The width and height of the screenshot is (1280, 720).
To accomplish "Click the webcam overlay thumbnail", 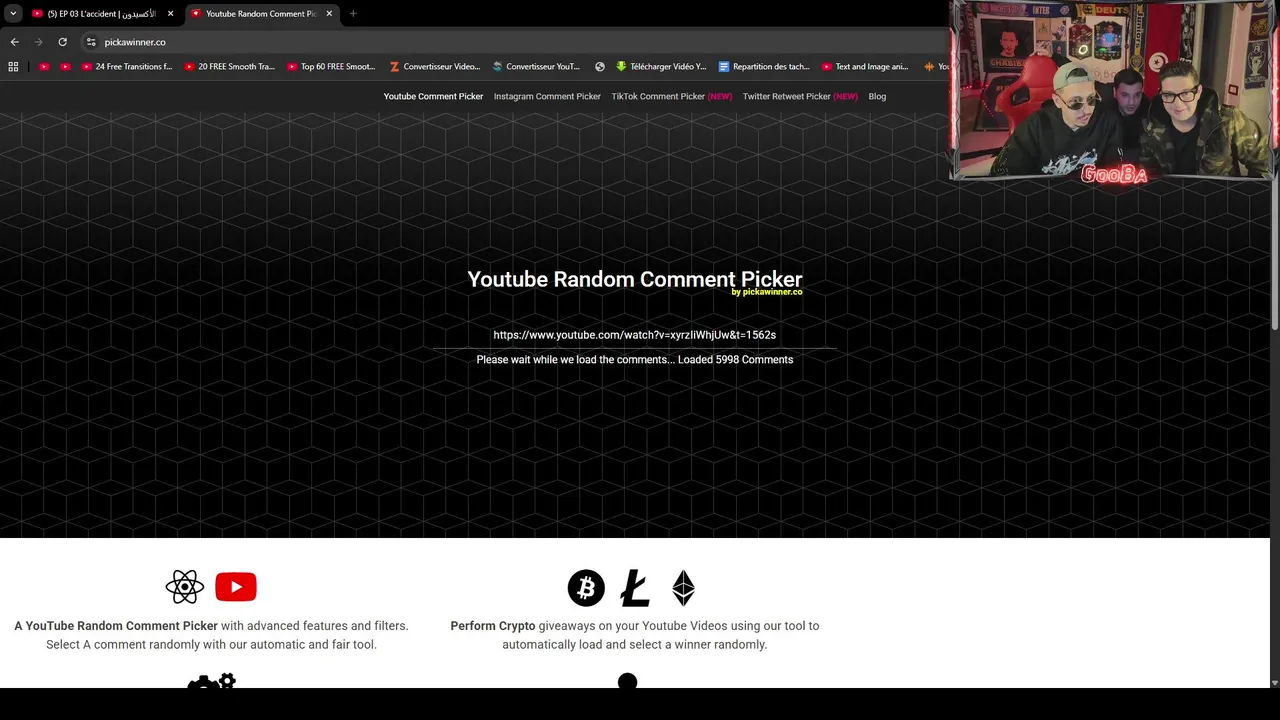I will 1113,92.
